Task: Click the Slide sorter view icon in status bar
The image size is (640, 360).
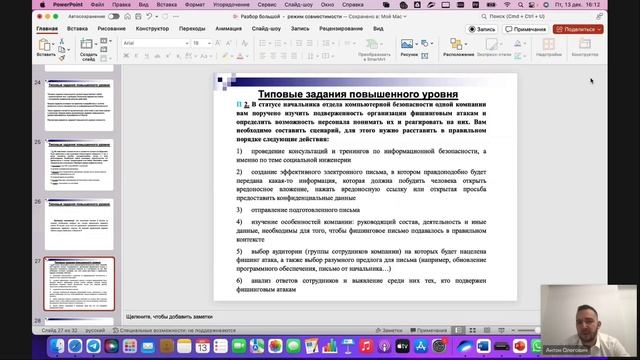Action: (473, 330)
